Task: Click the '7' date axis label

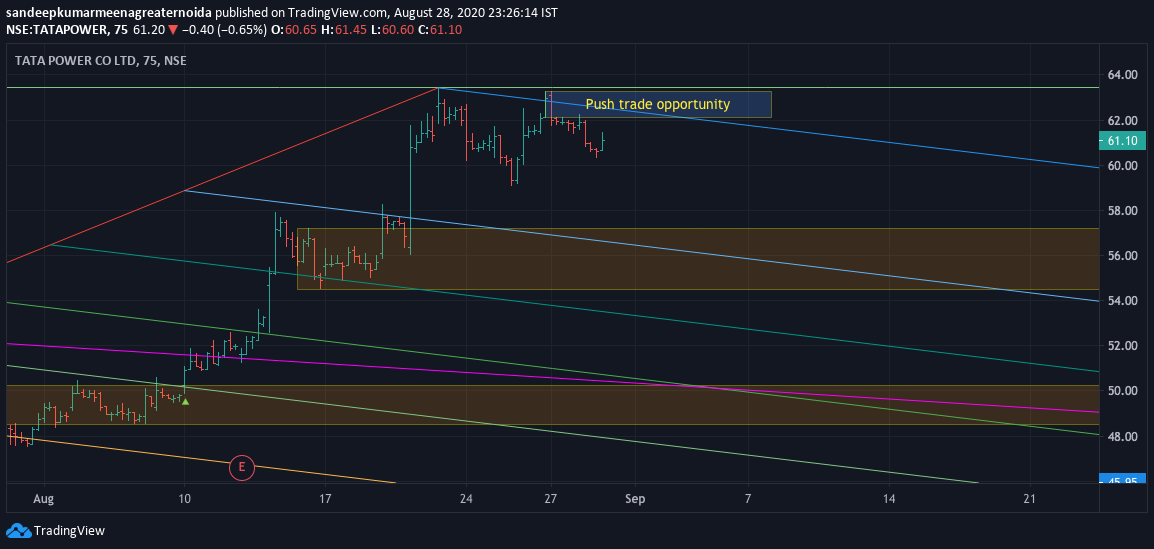Action: pyautogui.click(x=748, y=499)
